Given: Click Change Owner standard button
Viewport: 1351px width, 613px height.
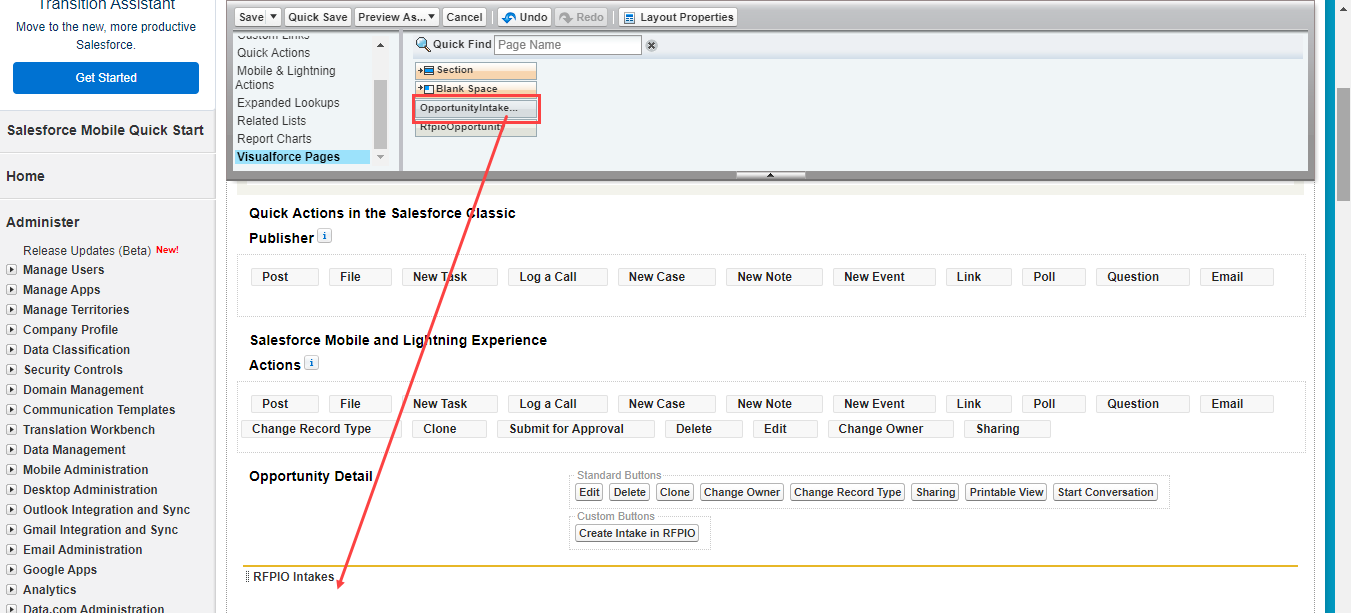Looking at the screenshot, I should 742,492.
